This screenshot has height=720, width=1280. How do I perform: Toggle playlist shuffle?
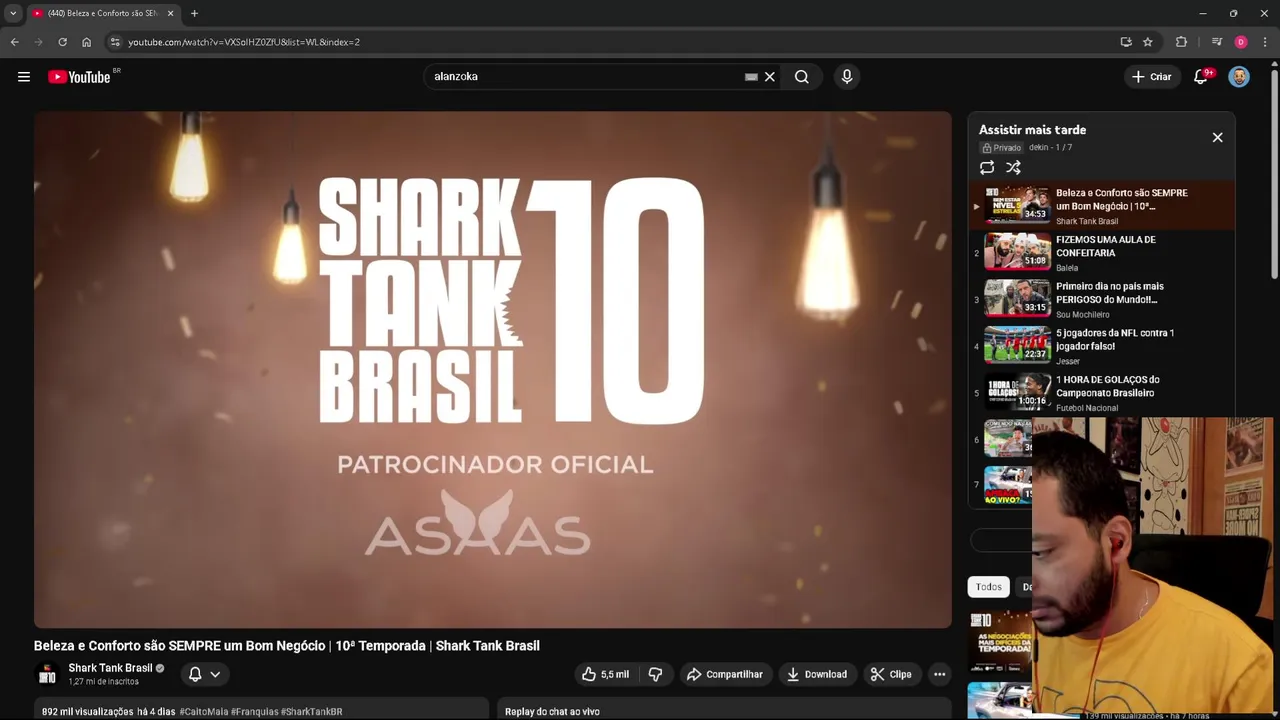[x=1013, y=168]
